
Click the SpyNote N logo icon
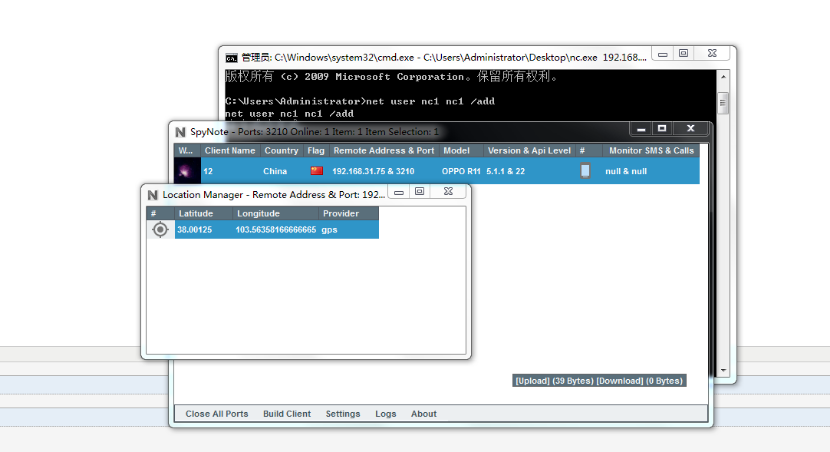click(x=180, y=132)
